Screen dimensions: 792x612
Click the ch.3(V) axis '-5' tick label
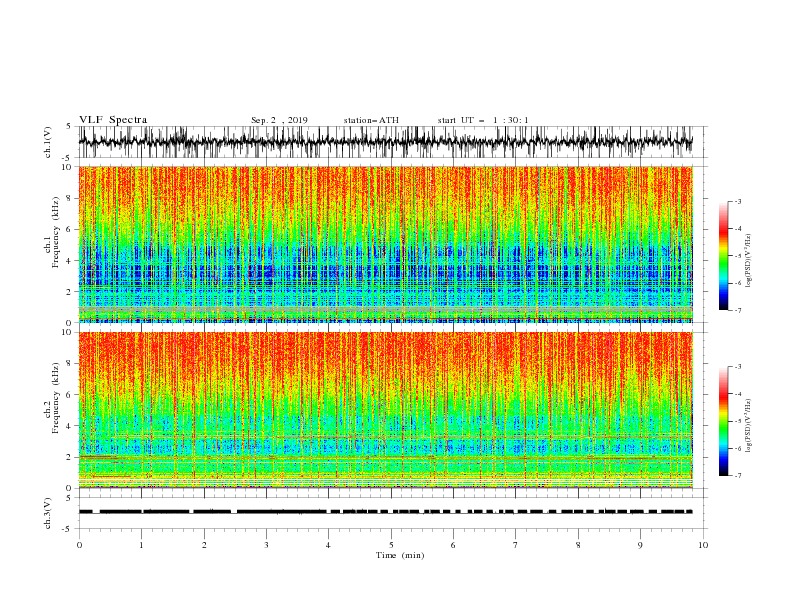pos(67,529)
